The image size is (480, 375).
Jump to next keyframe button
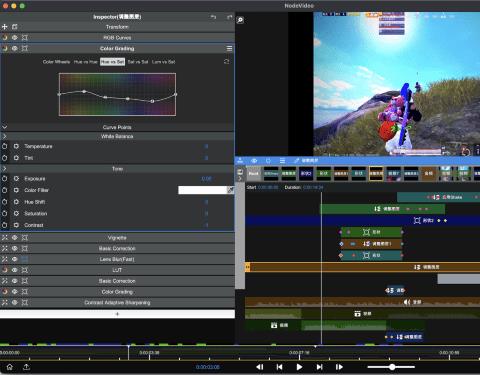pyautogui.click(x=319, y=367)
